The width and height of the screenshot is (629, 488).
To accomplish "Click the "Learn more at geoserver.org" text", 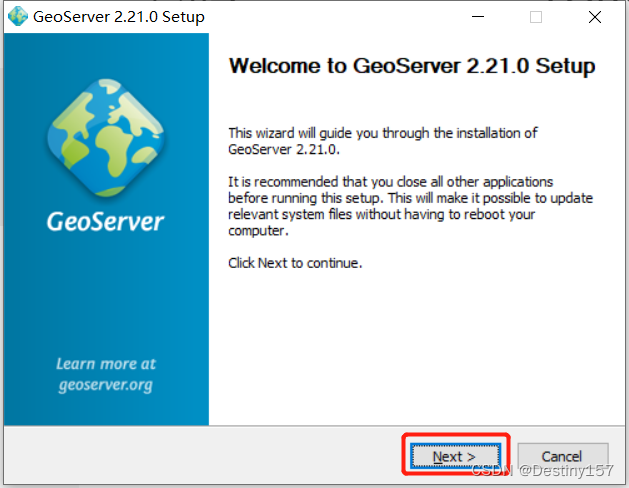I will 106,374.
